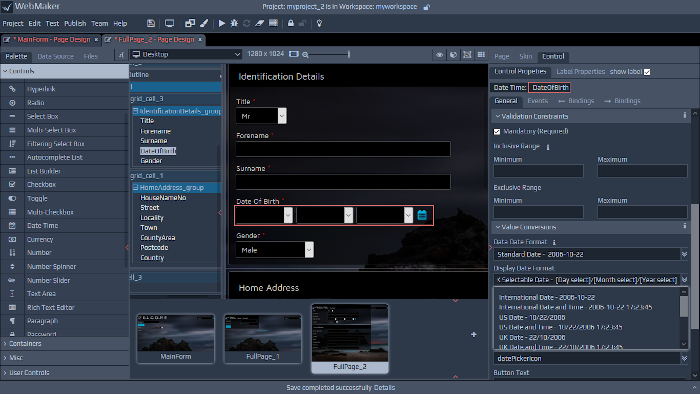This screenshot has height=394, width=700.
Task: Click the pin icon beside the Files tab
Action: point(121,55)
